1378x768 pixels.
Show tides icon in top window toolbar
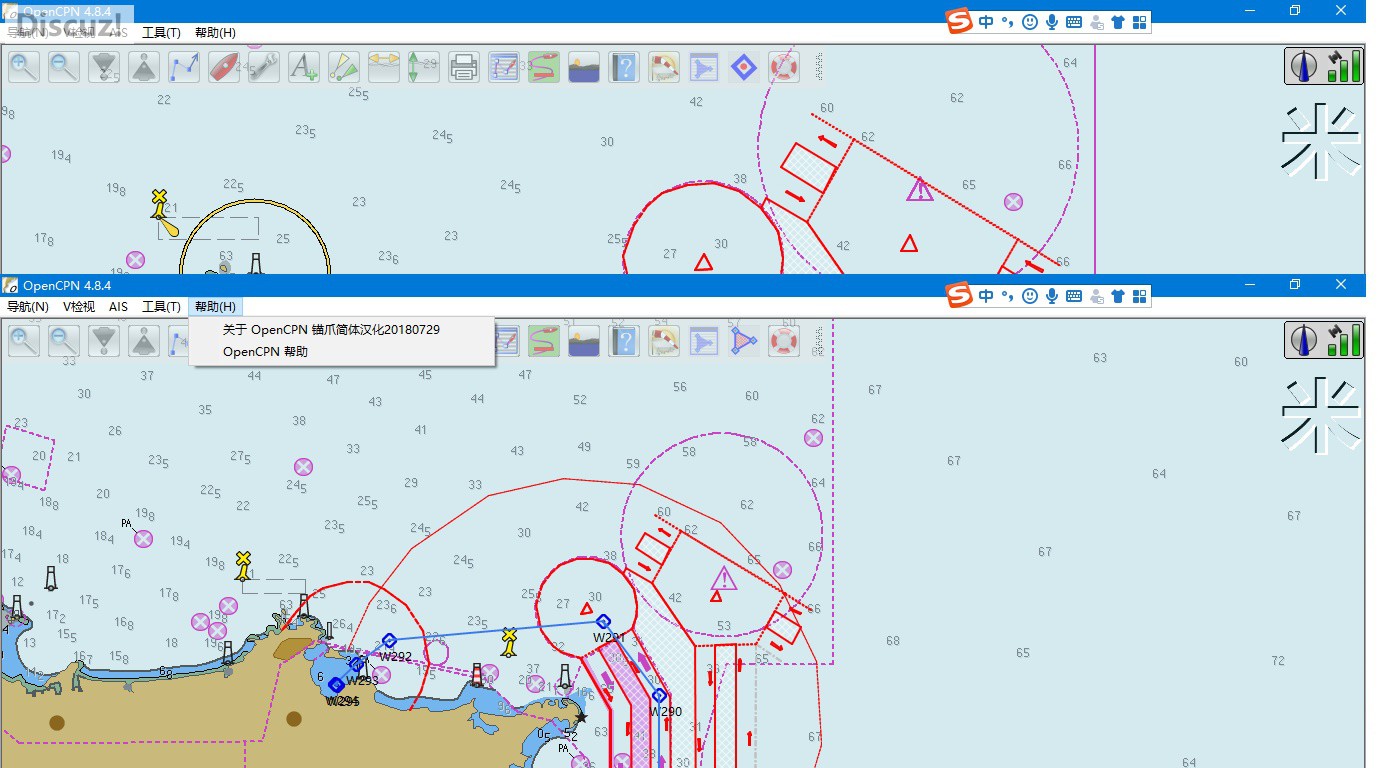click(x=424, y=67)
